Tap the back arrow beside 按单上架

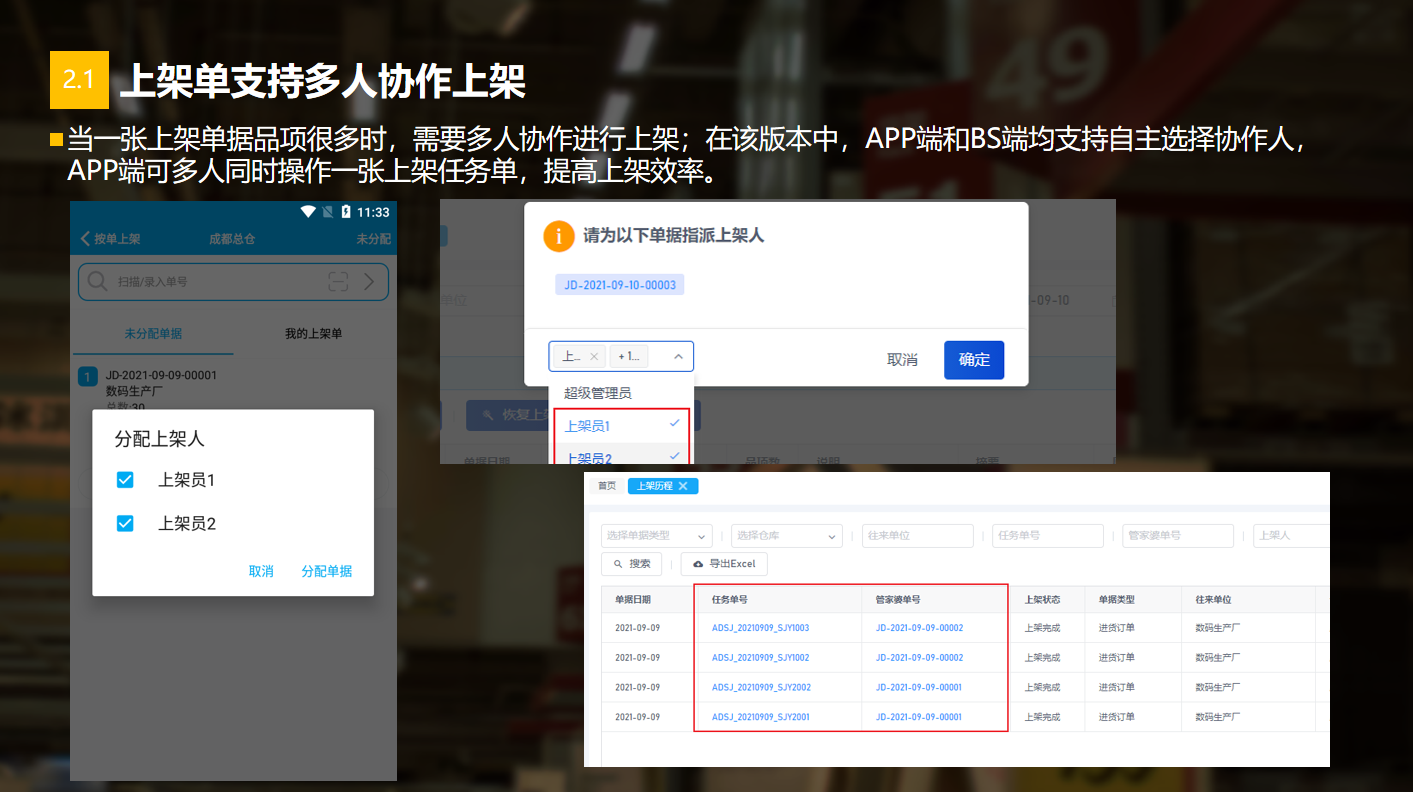(x=85, y=239)
